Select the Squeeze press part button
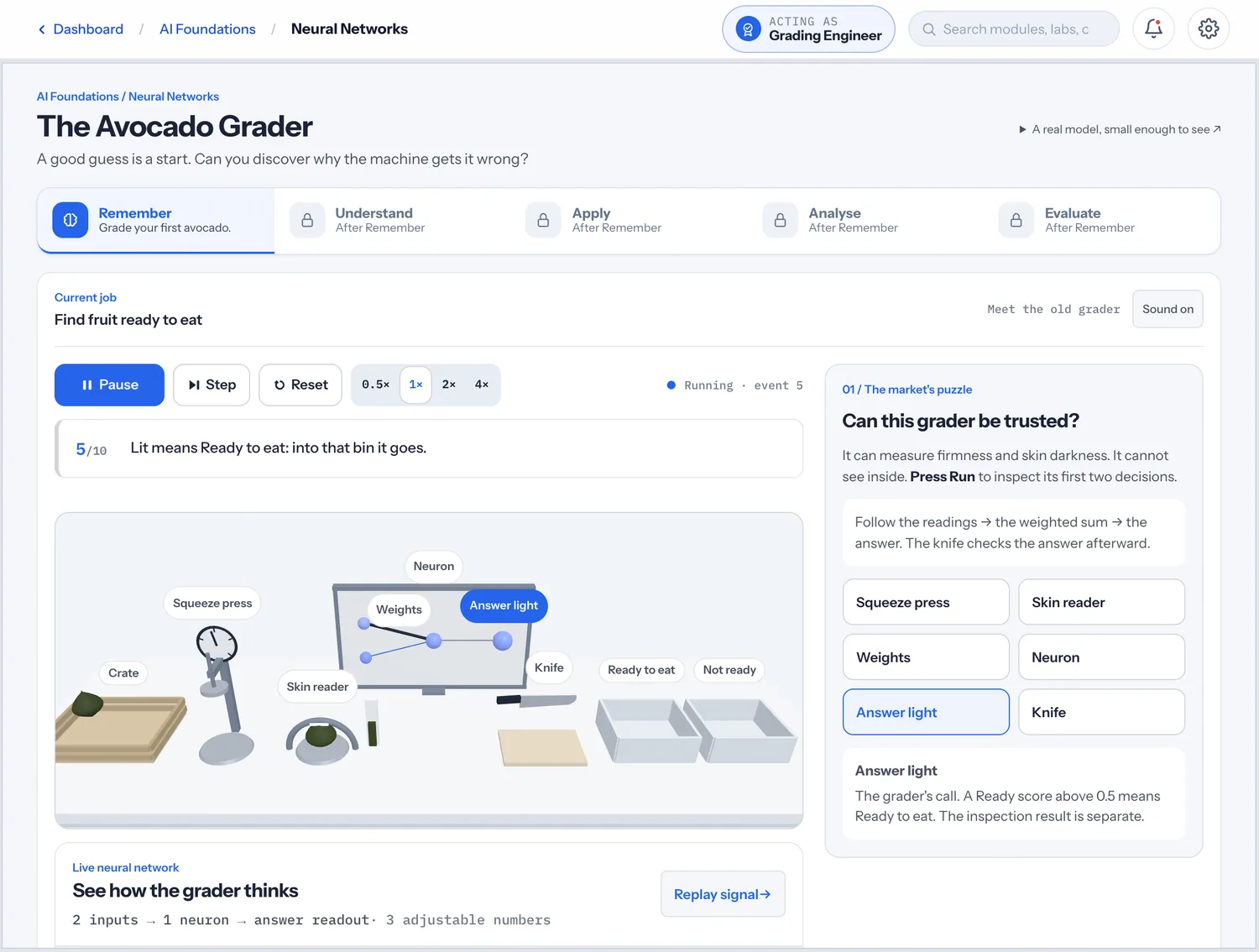The height and width of the screenshot is (952, 1259). point(926,602)
